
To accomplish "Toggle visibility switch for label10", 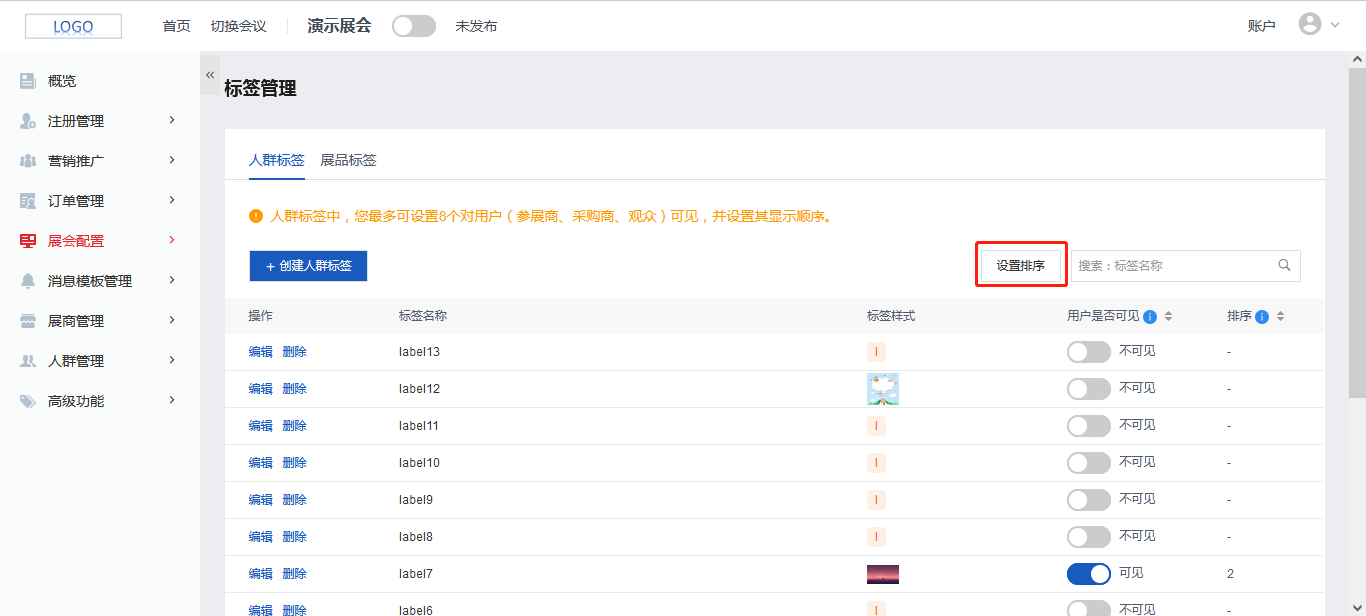I will tap(1089, 463).
